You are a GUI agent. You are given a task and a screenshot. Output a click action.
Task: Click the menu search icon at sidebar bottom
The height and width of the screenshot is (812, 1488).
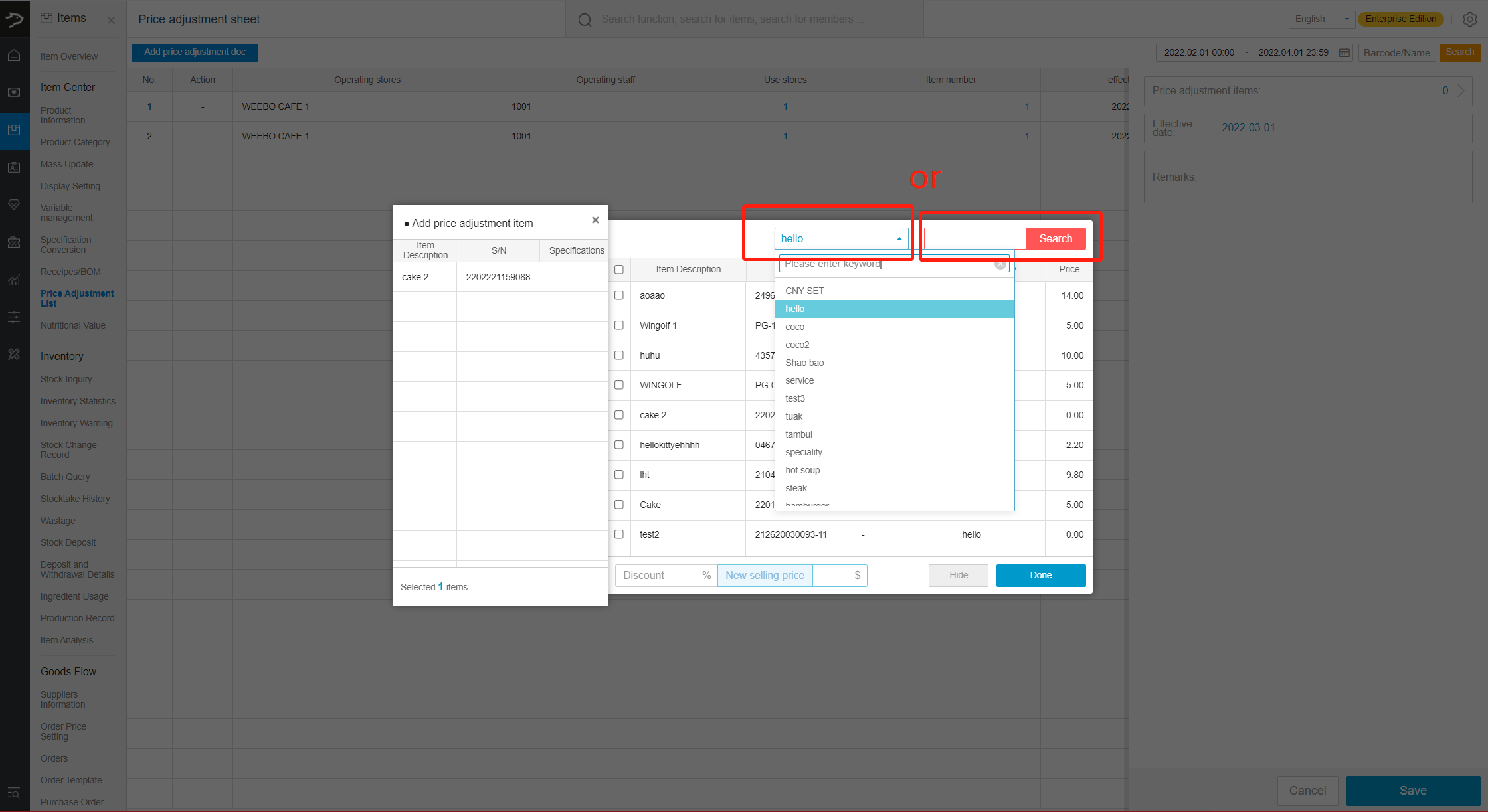14,793
